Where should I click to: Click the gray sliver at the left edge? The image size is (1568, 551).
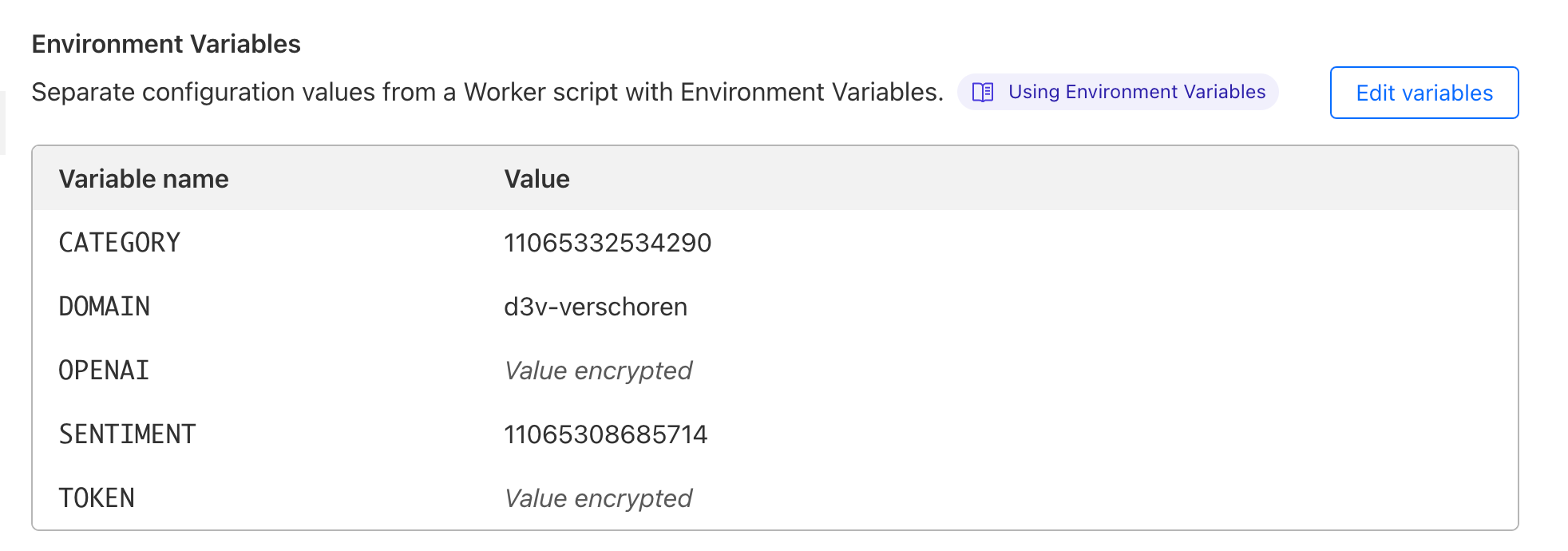[x=2, y=123]
